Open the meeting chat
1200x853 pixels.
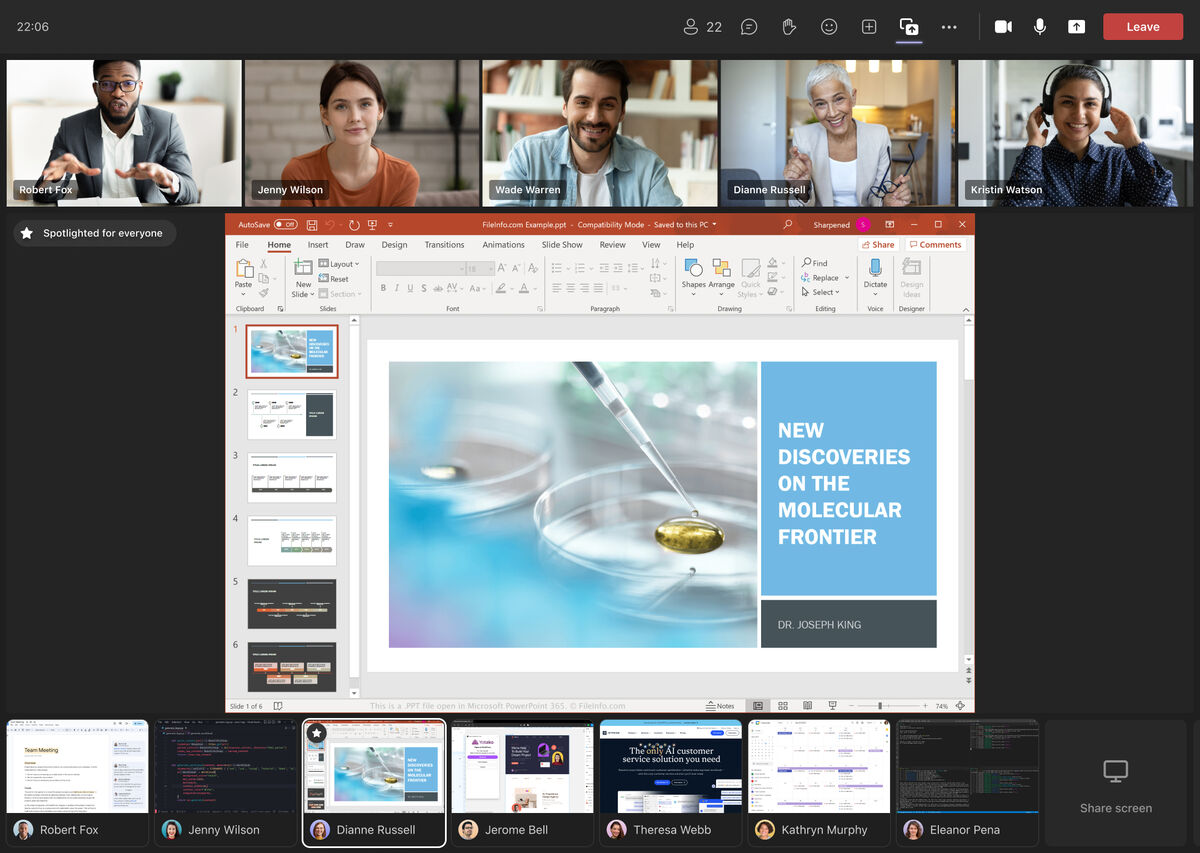point(749,27)
